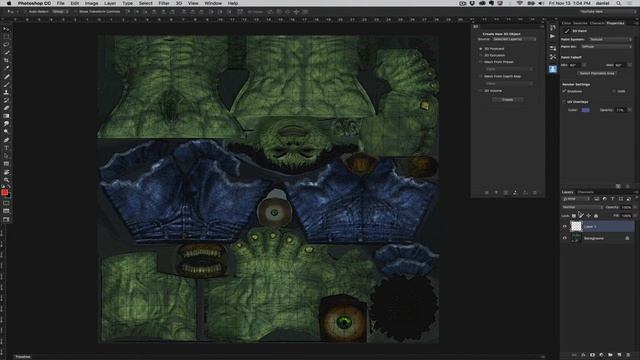Open the highlighted blue 3D panel dock icon
This screenshot has height=360, width=640.
coord(553,69)
